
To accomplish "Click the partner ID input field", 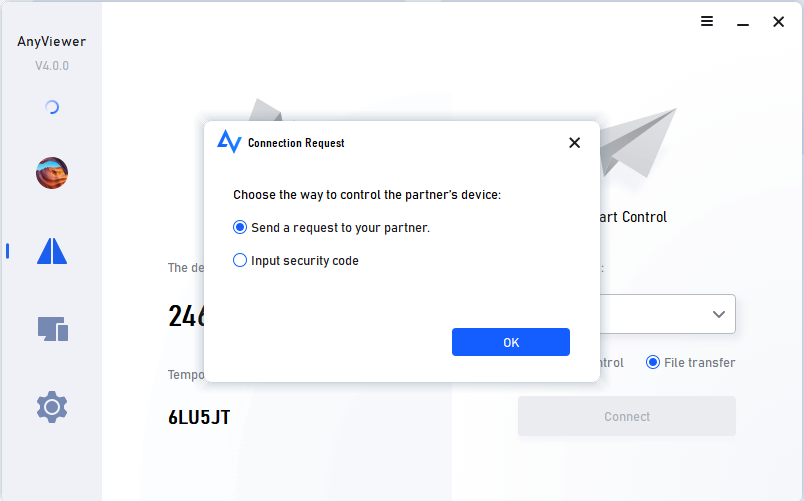I will point(668,314).
